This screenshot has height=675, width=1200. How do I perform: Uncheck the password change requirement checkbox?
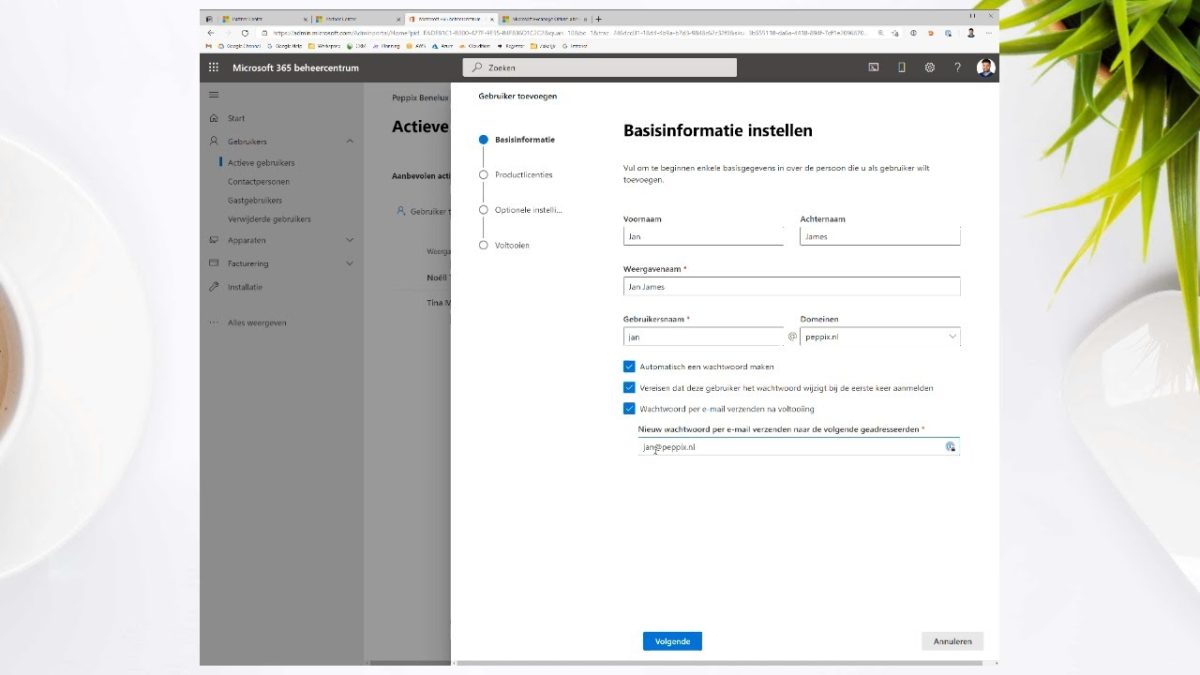630,387
